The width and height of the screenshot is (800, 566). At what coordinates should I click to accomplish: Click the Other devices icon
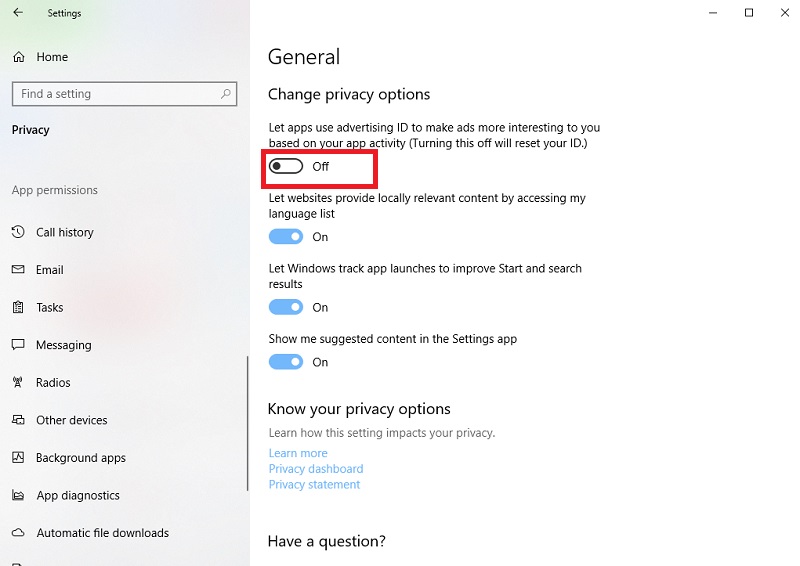point(18,420)
